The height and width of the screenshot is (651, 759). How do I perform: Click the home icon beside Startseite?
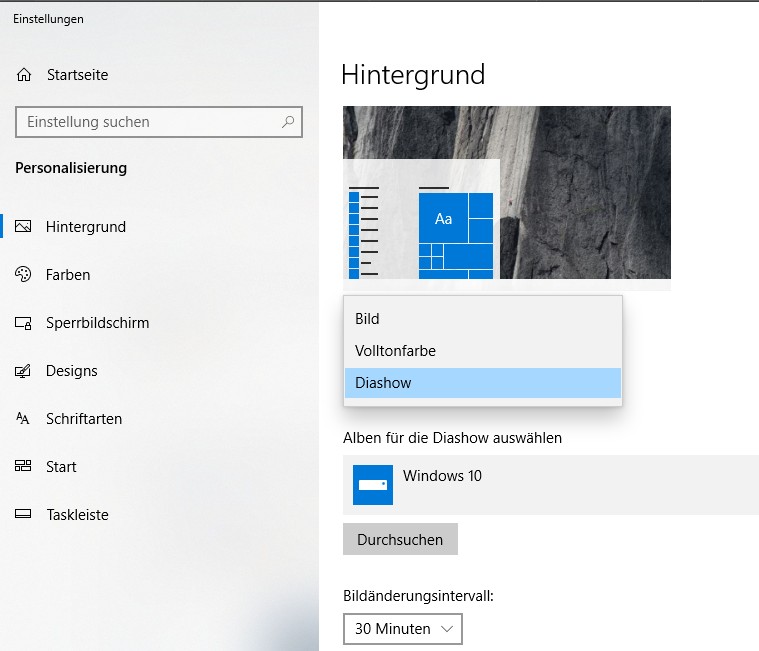pos(24,75)
